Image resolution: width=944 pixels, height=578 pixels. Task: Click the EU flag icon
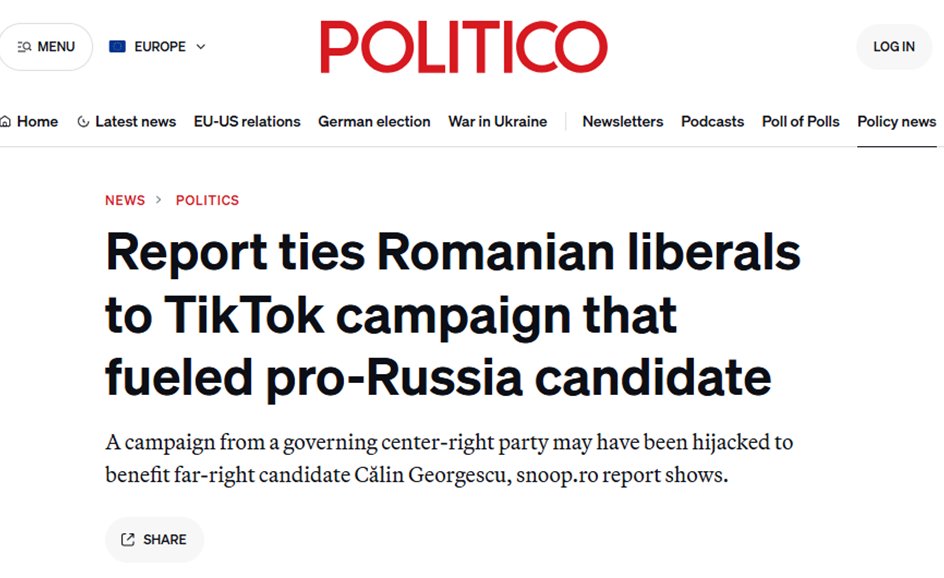(x=117, y=46)
